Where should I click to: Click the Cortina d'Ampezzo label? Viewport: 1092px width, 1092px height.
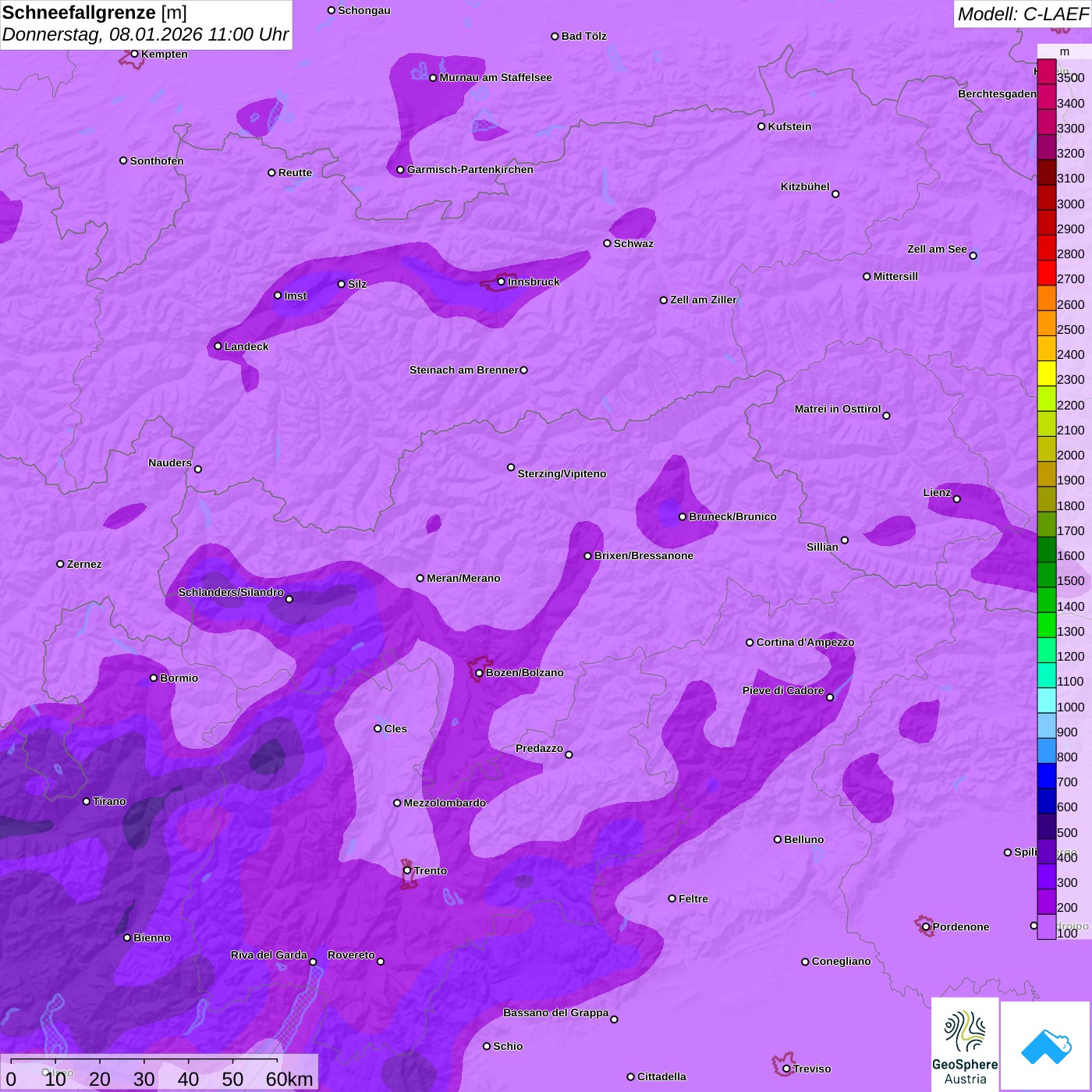[x=805, y=642]
